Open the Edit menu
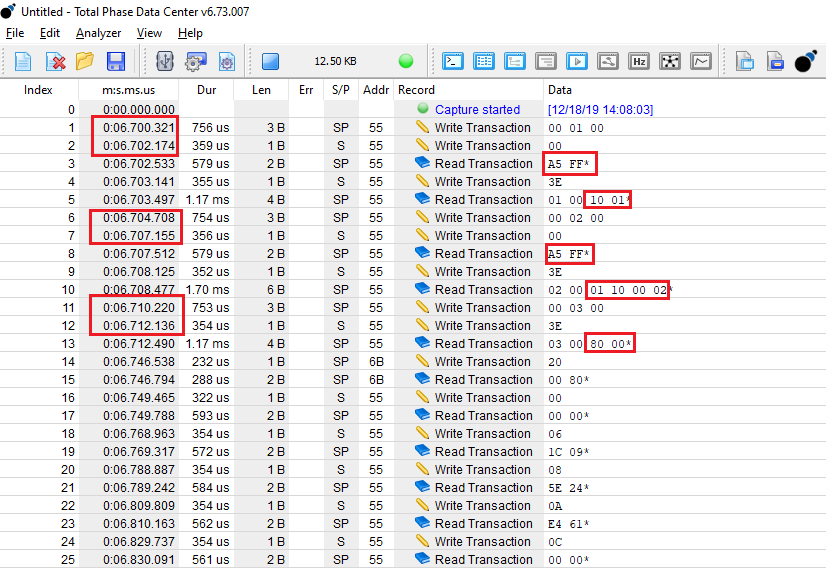 click(50, 33)
